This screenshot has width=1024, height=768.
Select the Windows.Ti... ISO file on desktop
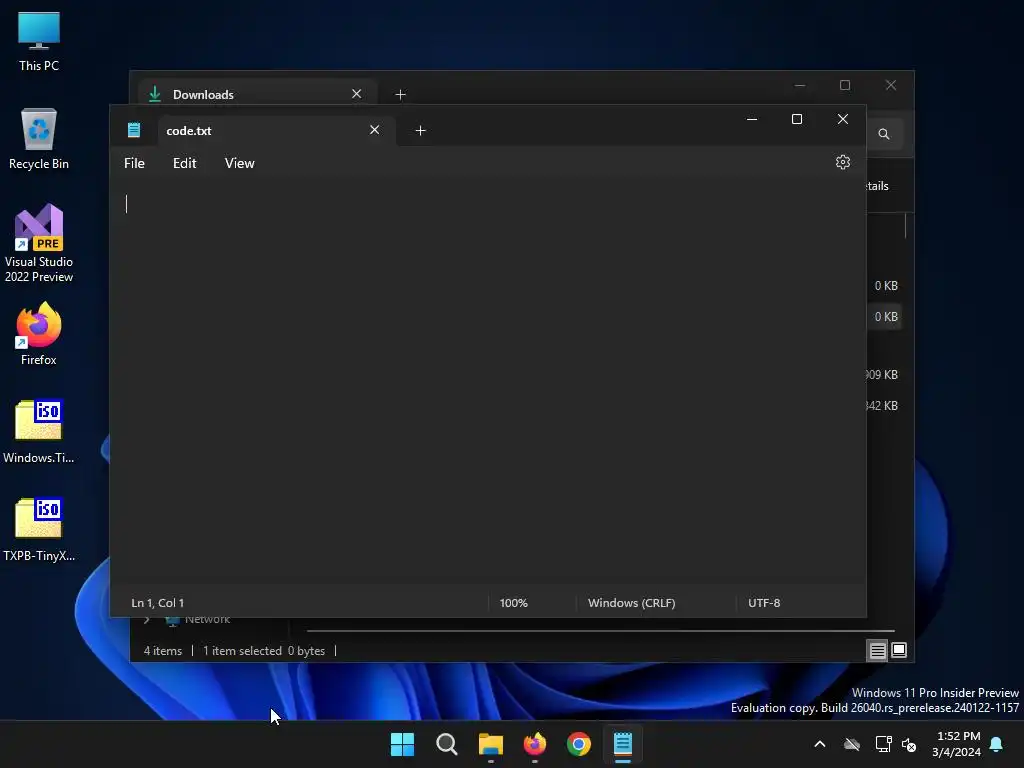[x=39, y=432]
